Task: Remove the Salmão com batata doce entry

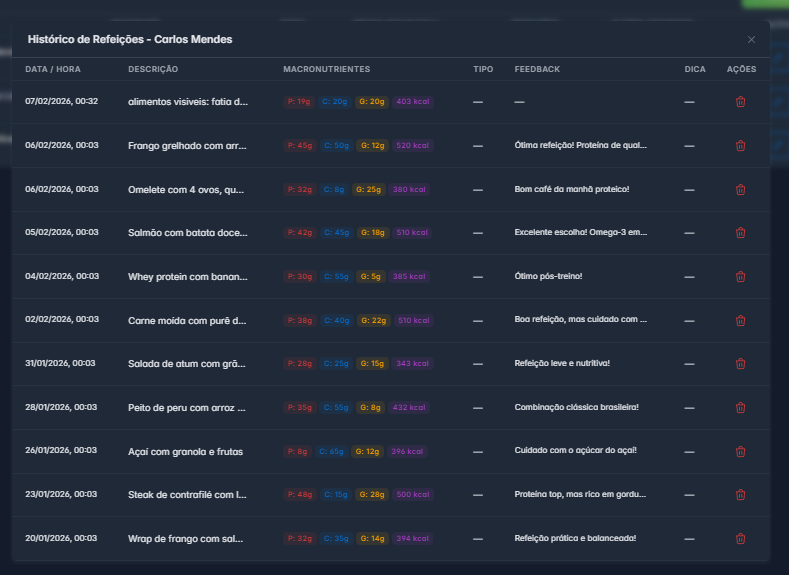Action: pyautogui.click(x=740, y=233)
